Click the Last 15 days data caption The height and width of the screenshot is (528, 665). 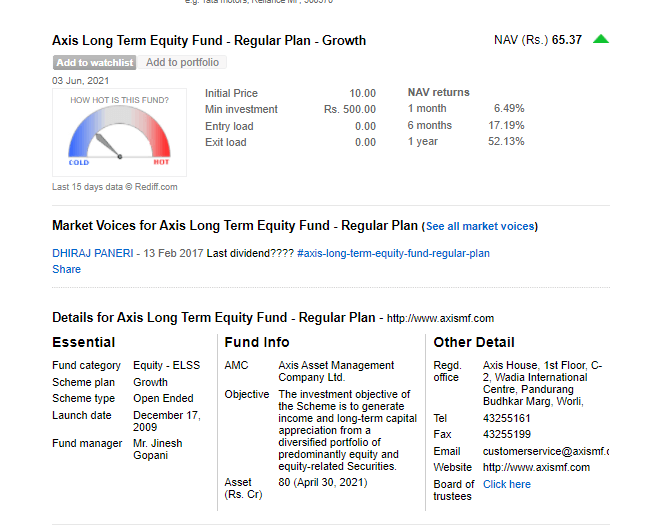115,187
